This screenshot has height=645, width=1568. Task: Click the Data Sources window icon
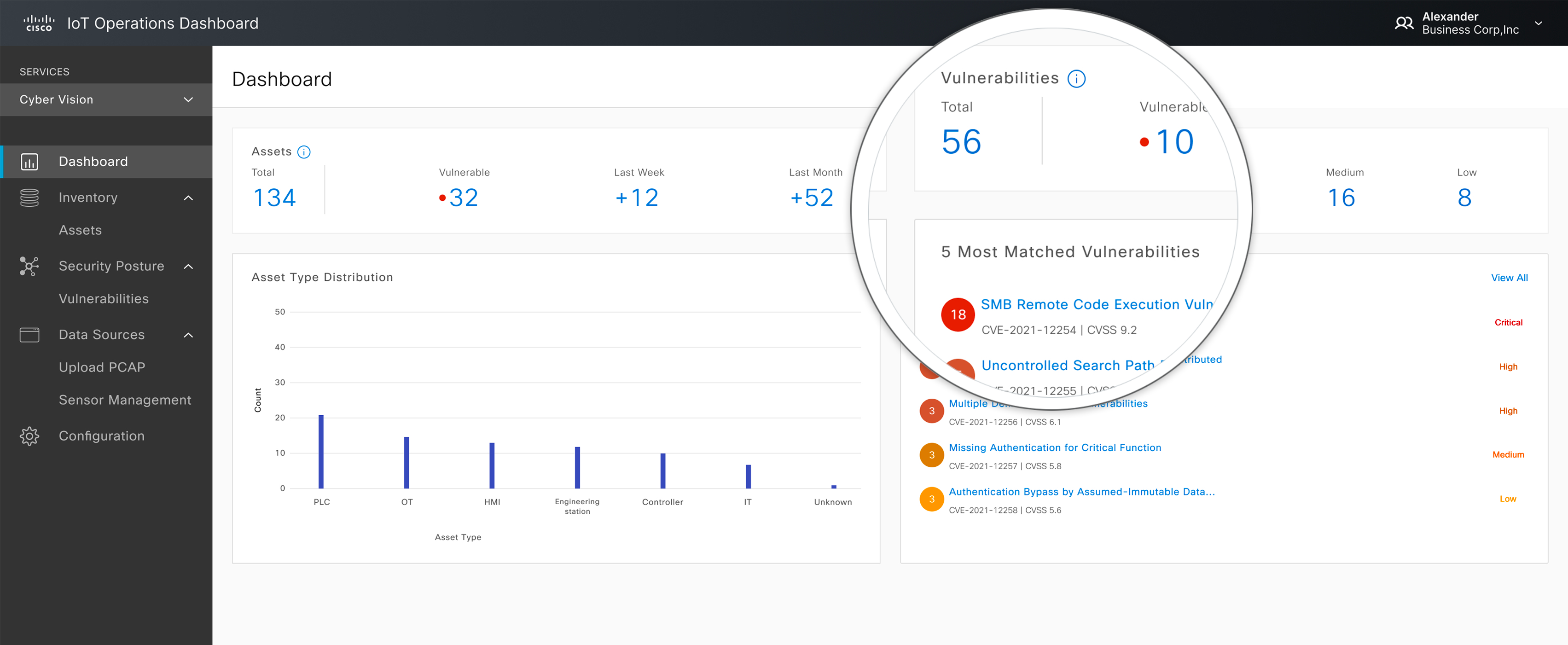click(29, 335)
